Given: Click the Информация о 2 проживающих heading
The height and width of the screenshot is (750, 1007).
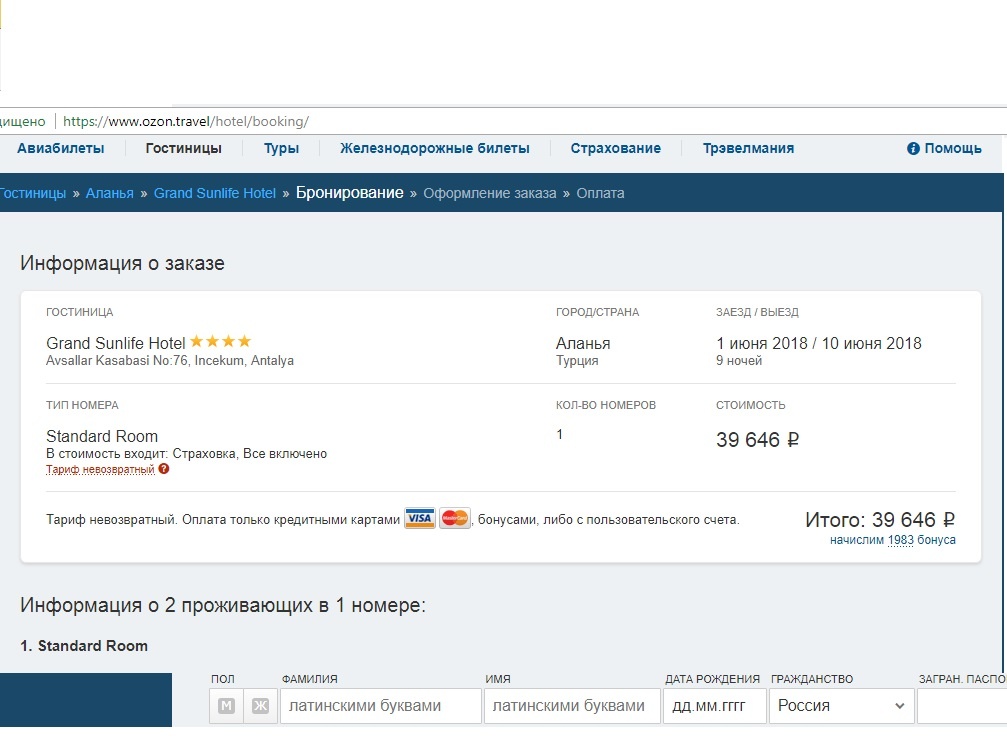Looking at the screenshot, I should [x=223, y=605].
